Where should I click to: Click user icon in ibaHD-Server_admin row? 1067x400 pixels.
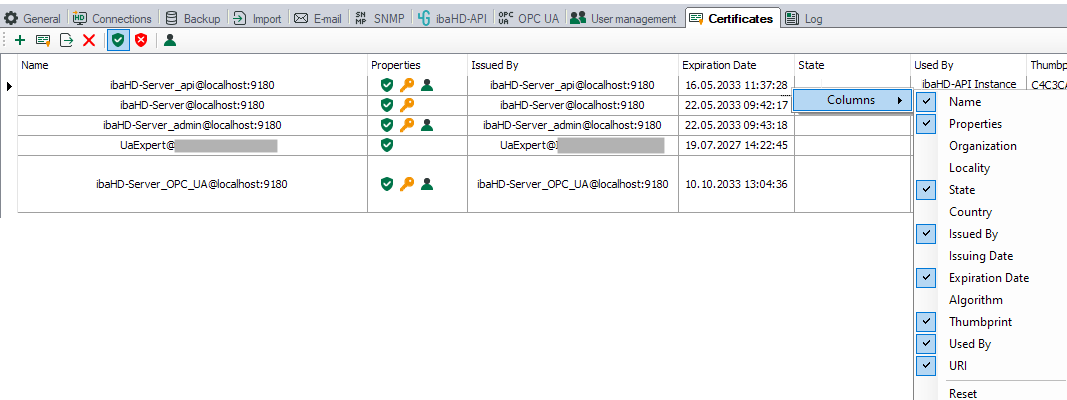click(427, 125)
